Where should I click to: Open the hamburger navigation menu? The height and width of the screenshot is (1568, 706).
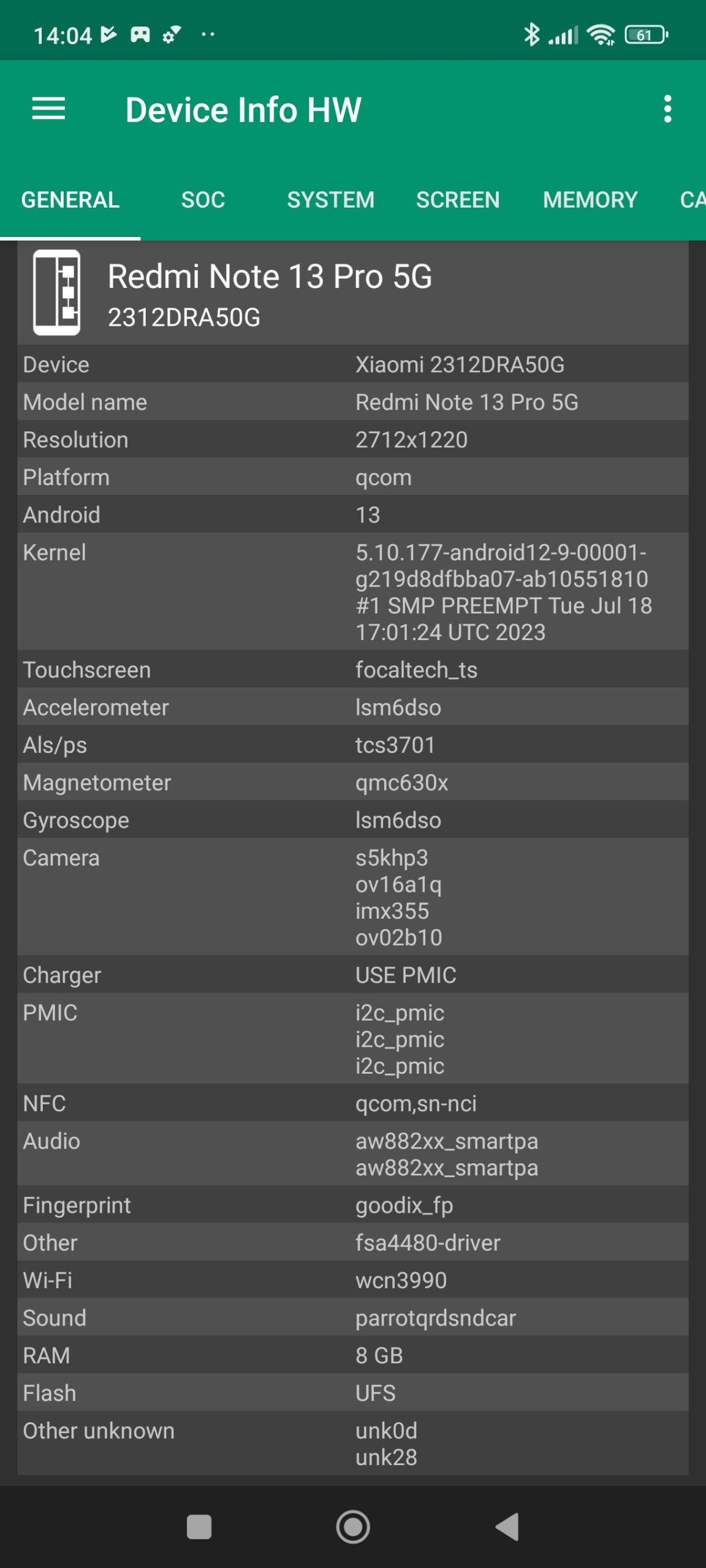coord(48,109)
